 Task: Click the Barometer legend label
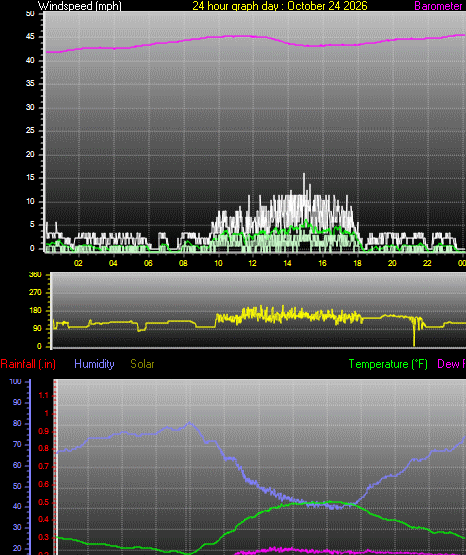[x=438, y=6]
